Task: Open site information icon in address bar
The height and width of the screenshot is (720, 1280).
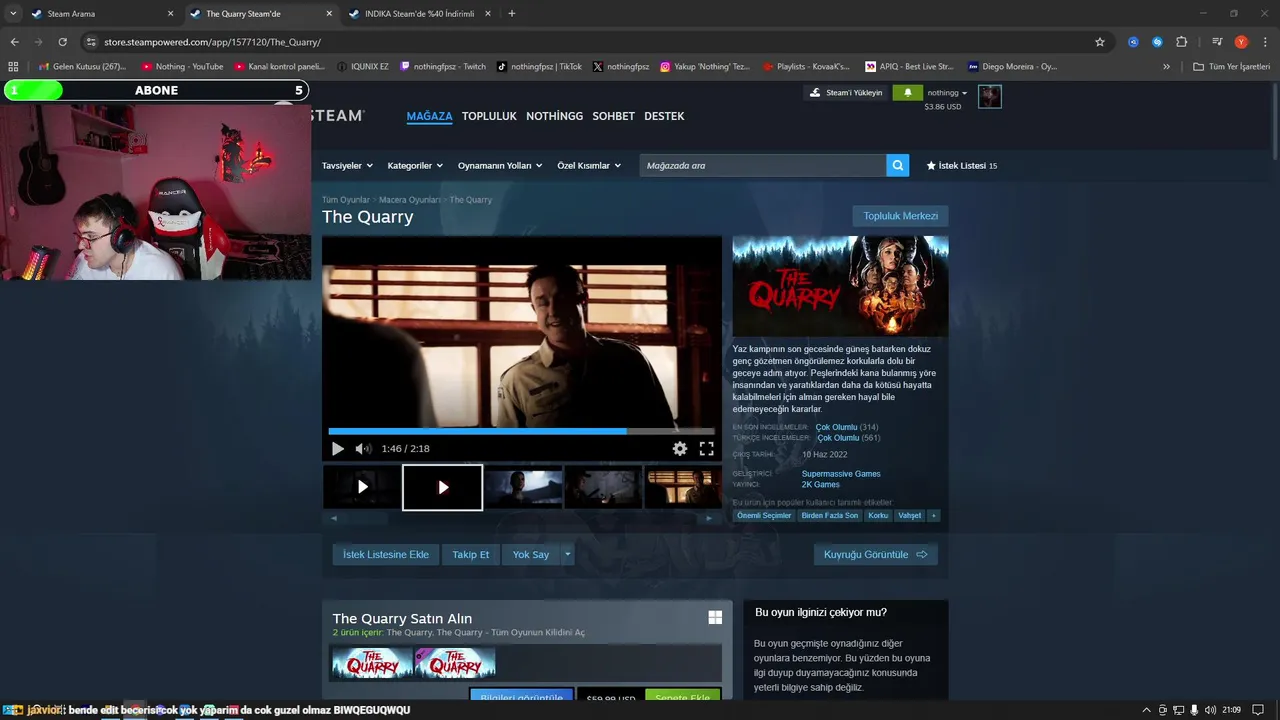Action: (x=91, y=42)
